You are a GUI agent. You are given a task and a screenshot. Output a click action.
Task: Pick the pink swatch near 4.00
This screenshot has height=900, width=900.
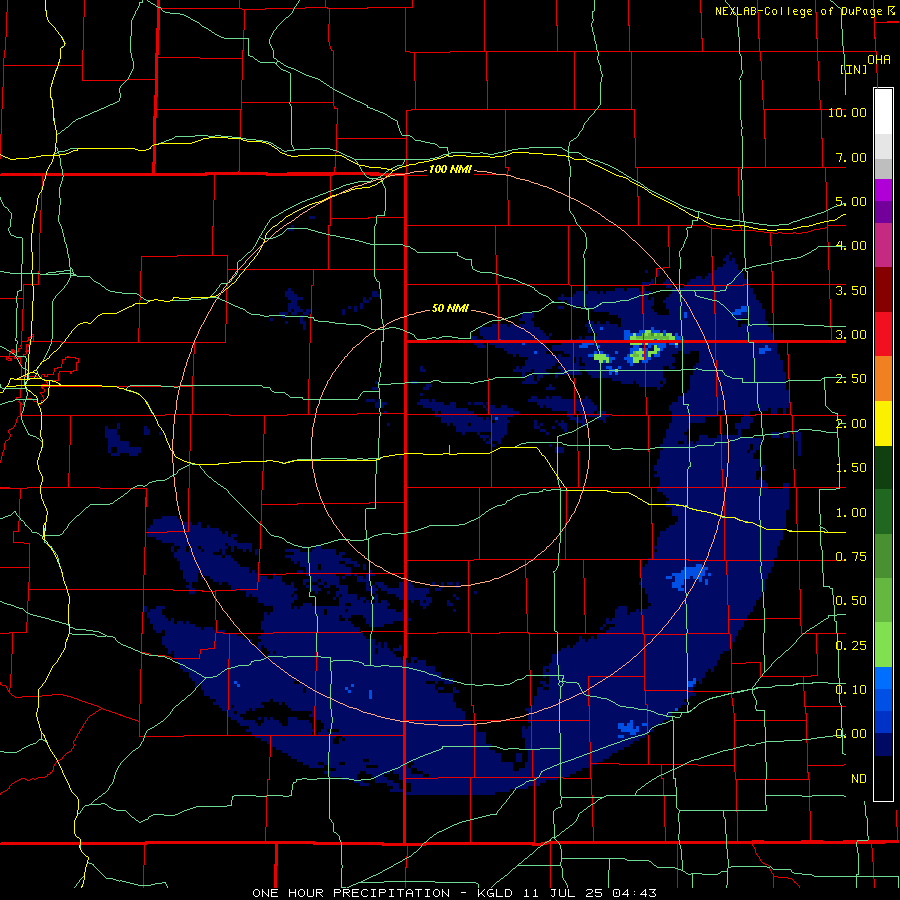[883, 245]
